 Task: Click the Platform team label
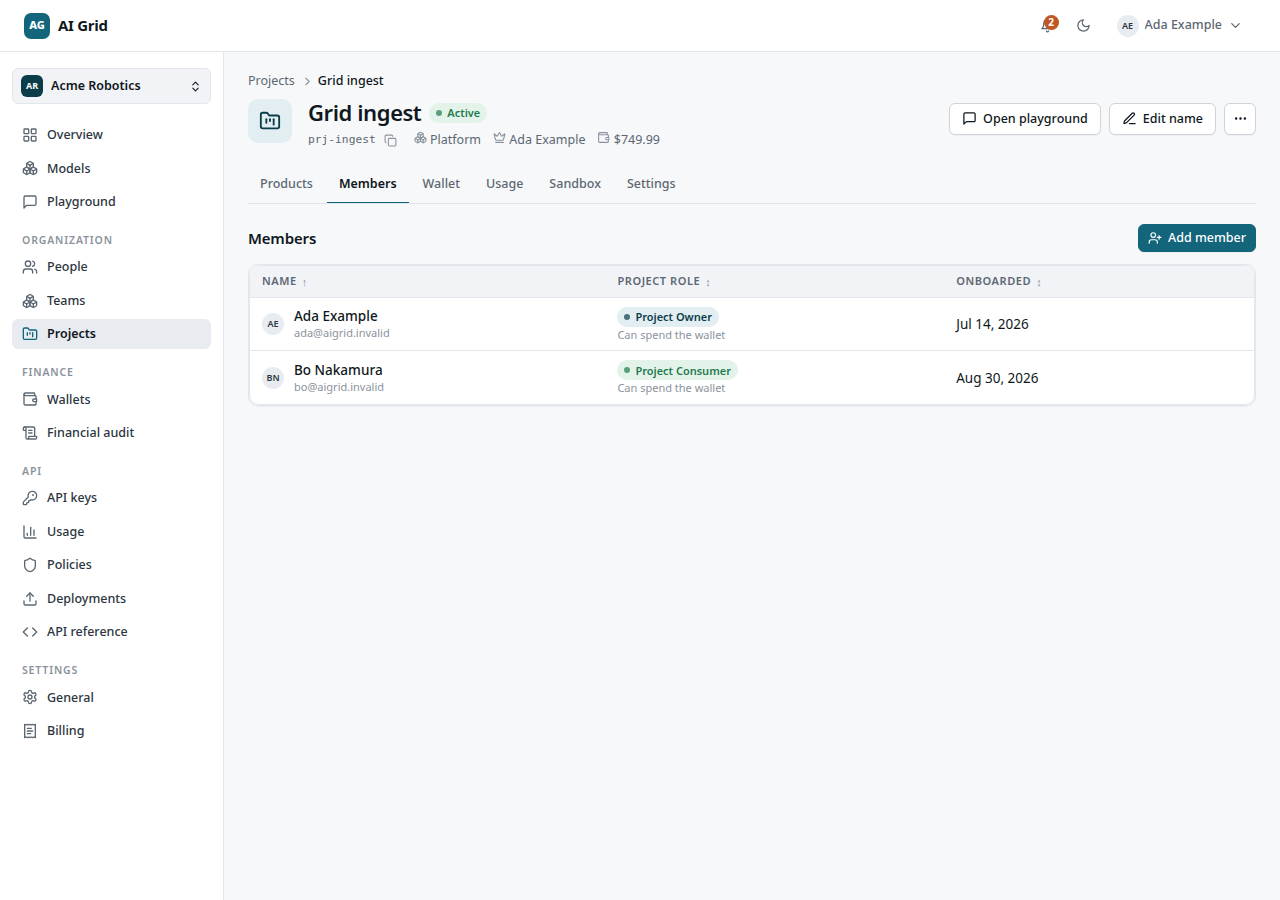point(448,140)
